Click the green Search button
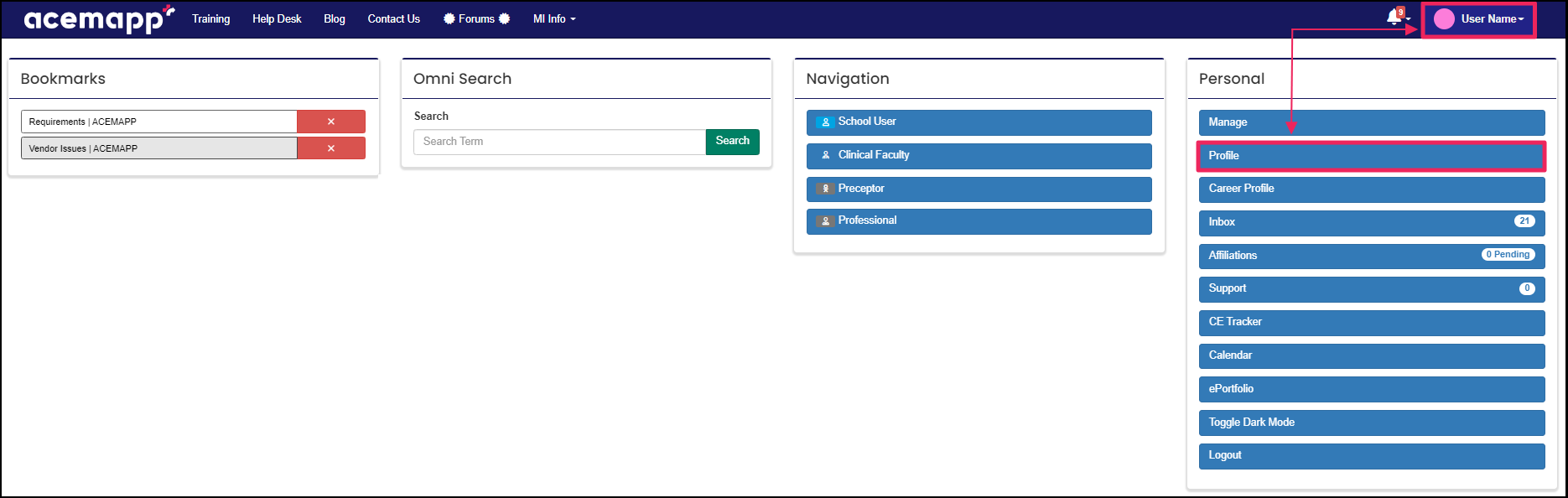 point(732,141)
